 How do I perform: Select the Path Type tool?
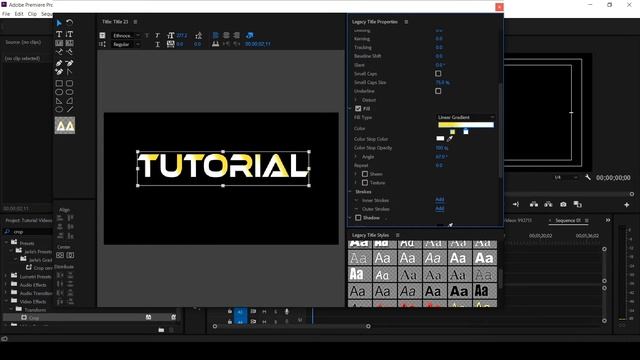(x=59, y=52)
